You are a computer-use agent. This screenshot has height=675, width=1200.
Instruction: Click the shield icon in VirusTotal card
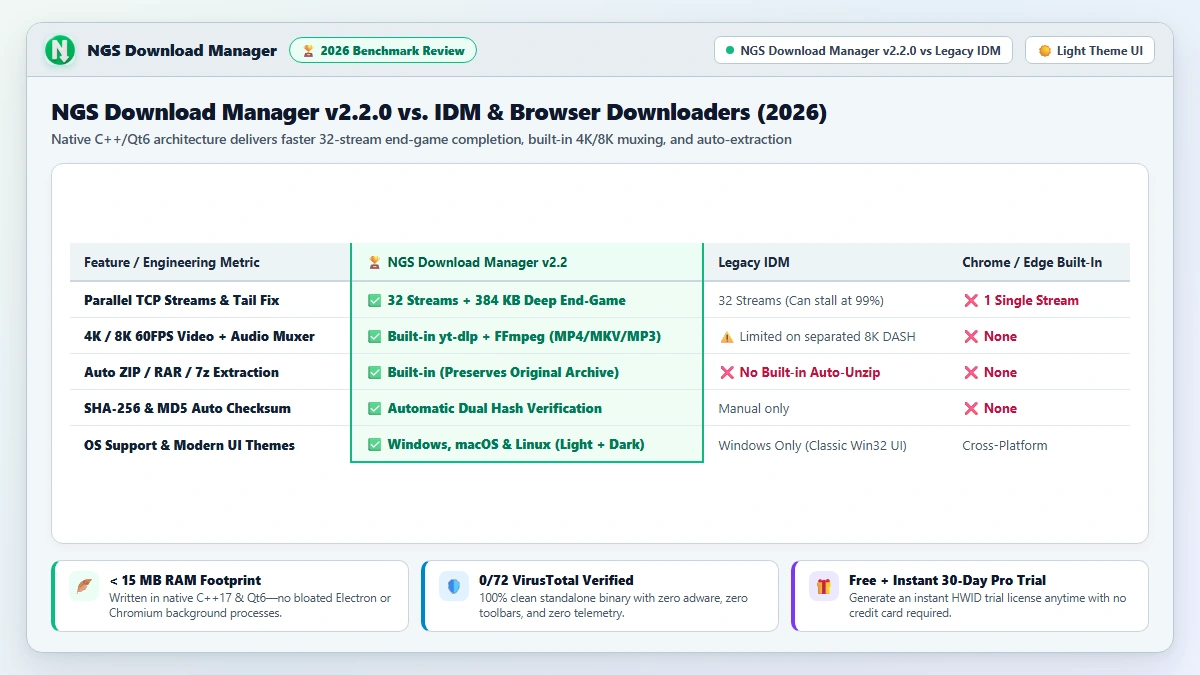[454, 586]
